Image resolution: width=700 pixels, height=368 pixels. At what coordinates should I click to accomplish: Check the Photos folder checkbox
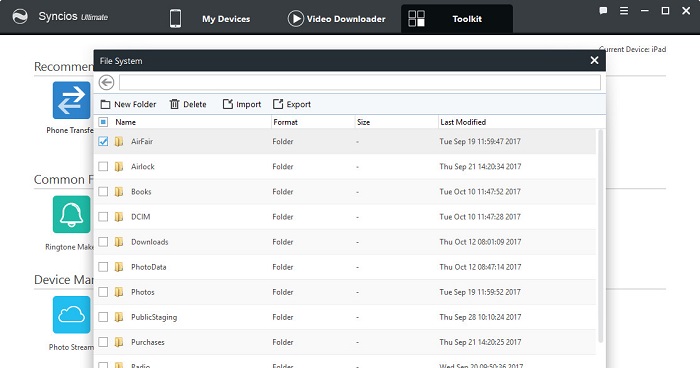(103, 292)
